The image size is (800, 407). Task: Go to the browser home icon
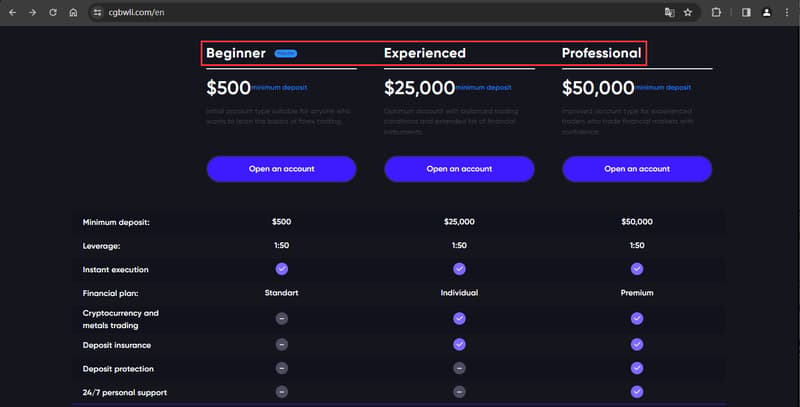(x=73, y=12)
